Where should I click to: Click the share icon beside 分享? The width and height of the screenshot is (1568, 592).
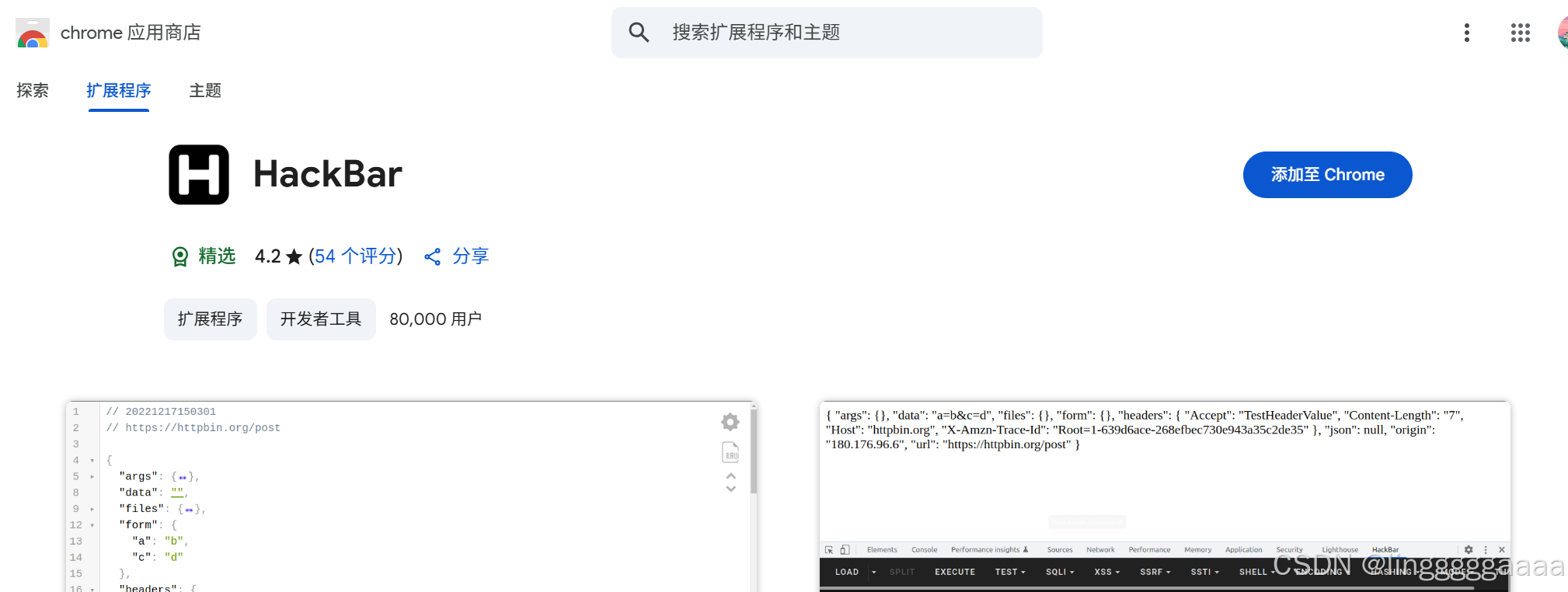click(433, 256)
